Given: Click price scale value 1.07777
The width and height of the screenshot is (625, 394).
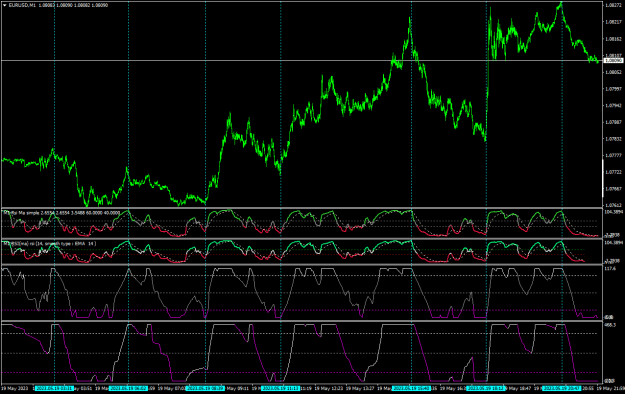Looking at the screenshot, I should 613,155.
